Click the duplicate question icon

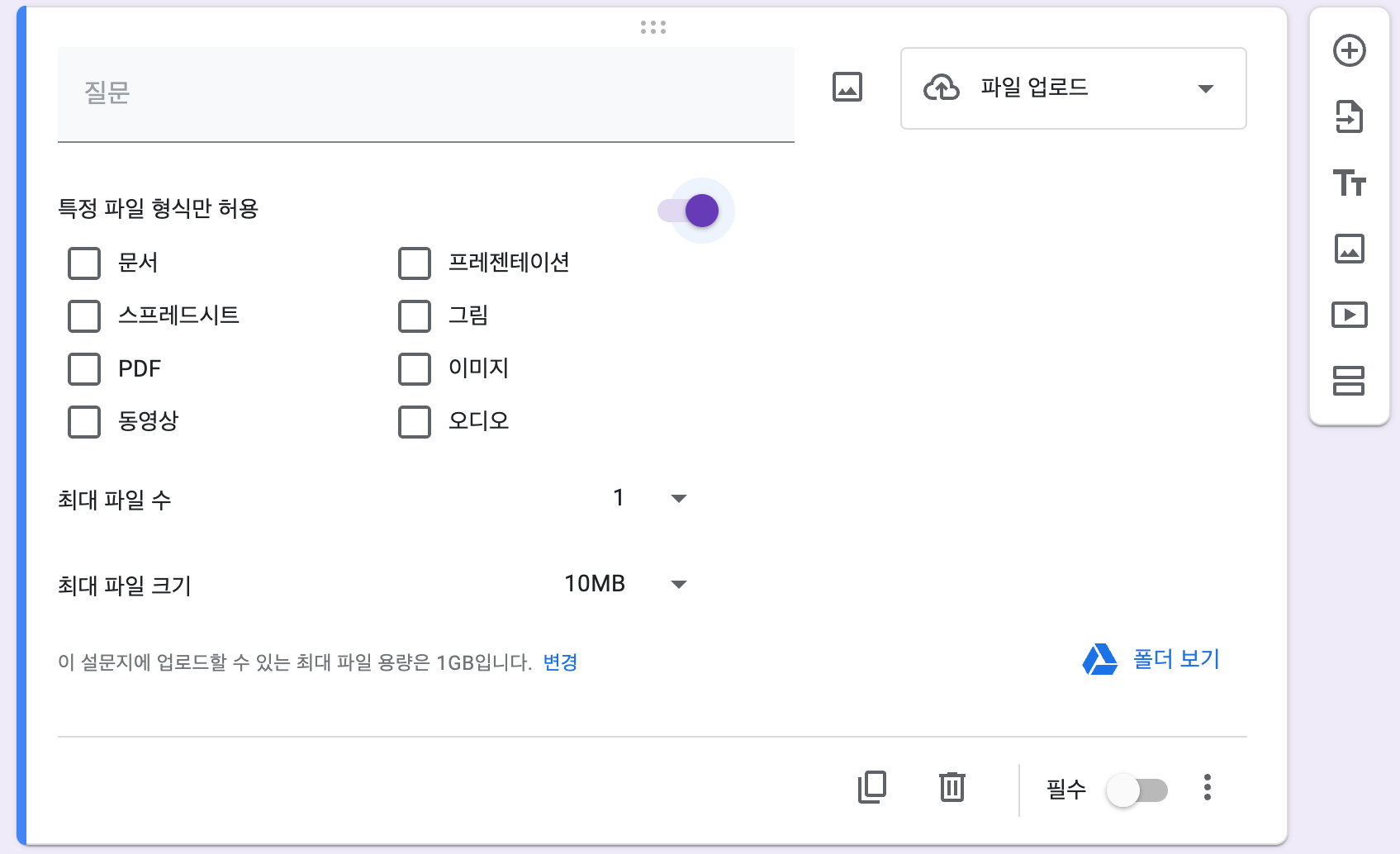click(x=871, y=787)
